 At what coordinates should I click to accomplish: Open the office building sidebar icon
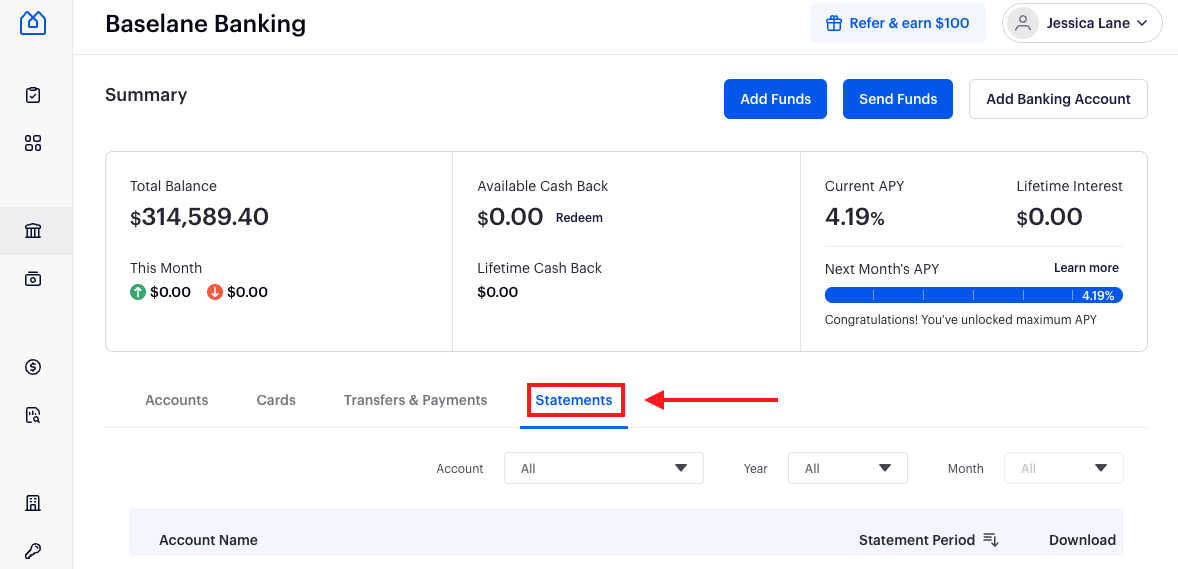tap(33, 504)
